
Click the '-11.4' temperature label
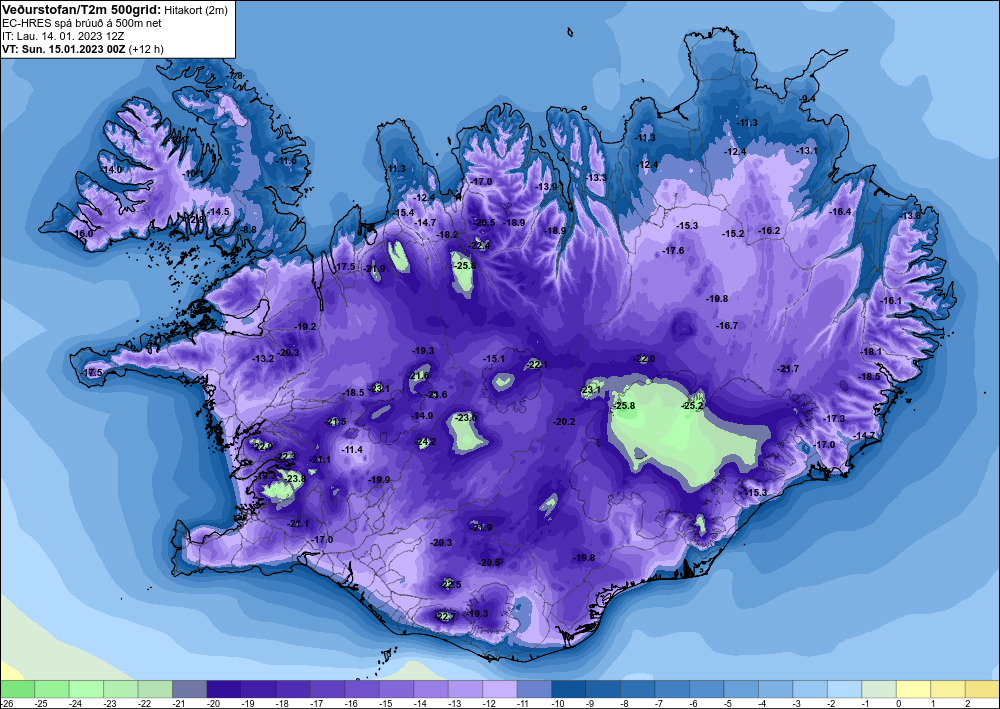(352, 450)
